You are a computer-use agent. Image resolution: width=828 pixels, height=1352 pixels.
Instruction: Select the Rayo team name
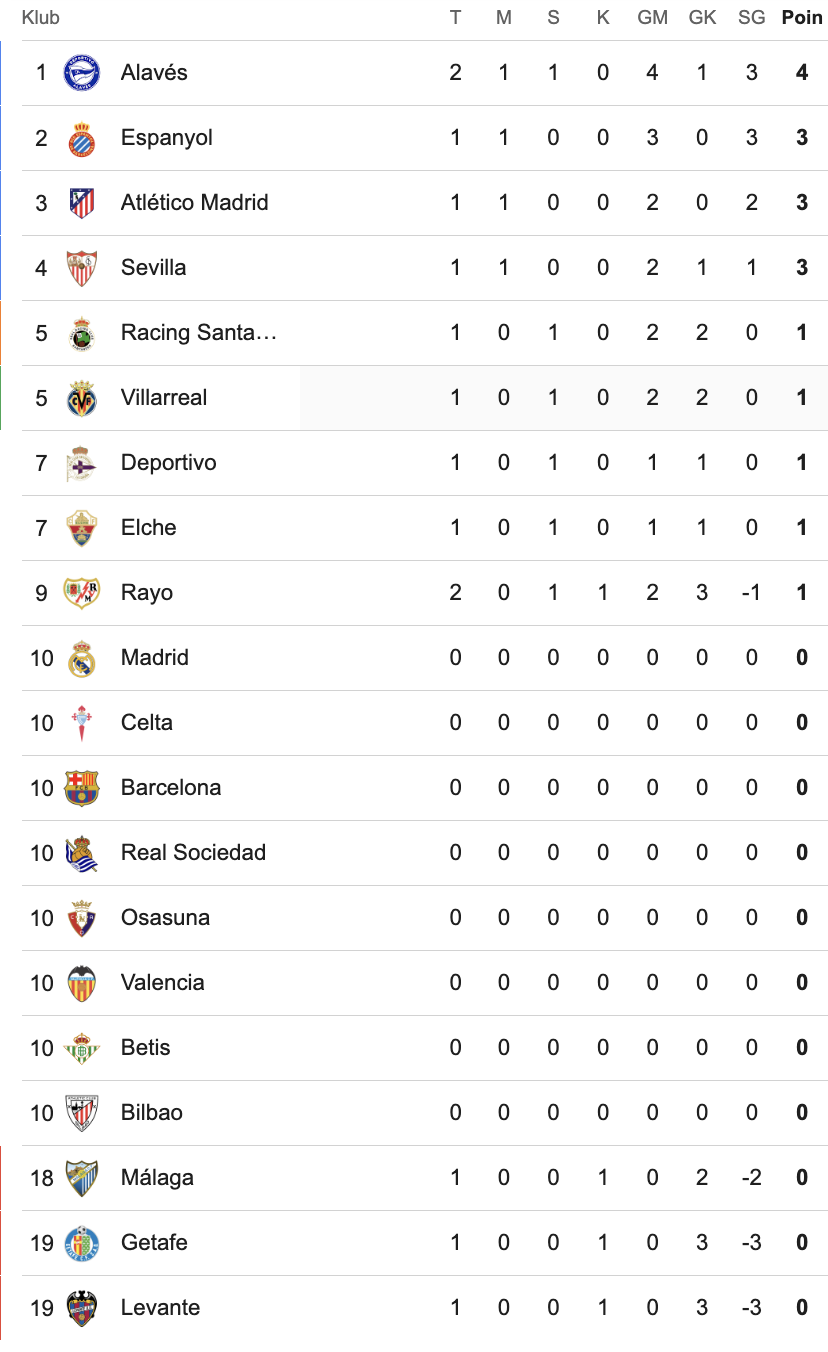(147, 593)
